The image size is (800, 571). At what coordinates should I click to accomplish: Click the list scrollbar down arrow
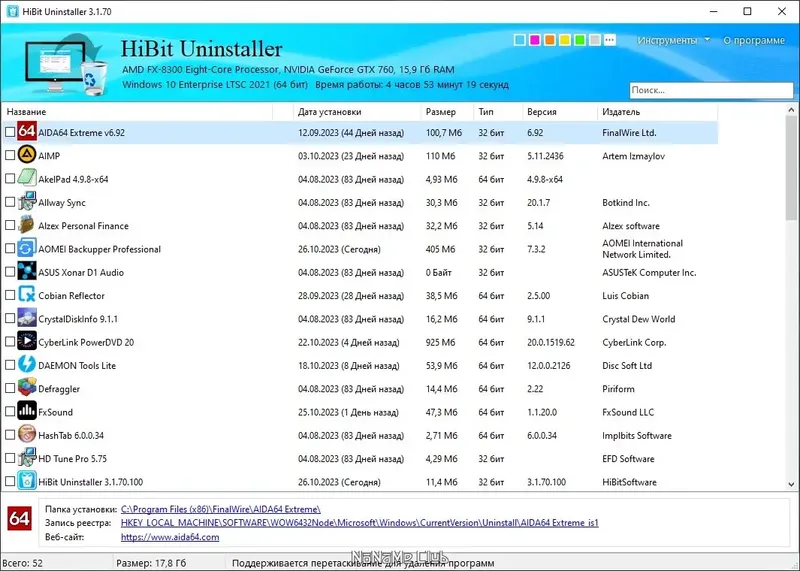pos(791,484)
